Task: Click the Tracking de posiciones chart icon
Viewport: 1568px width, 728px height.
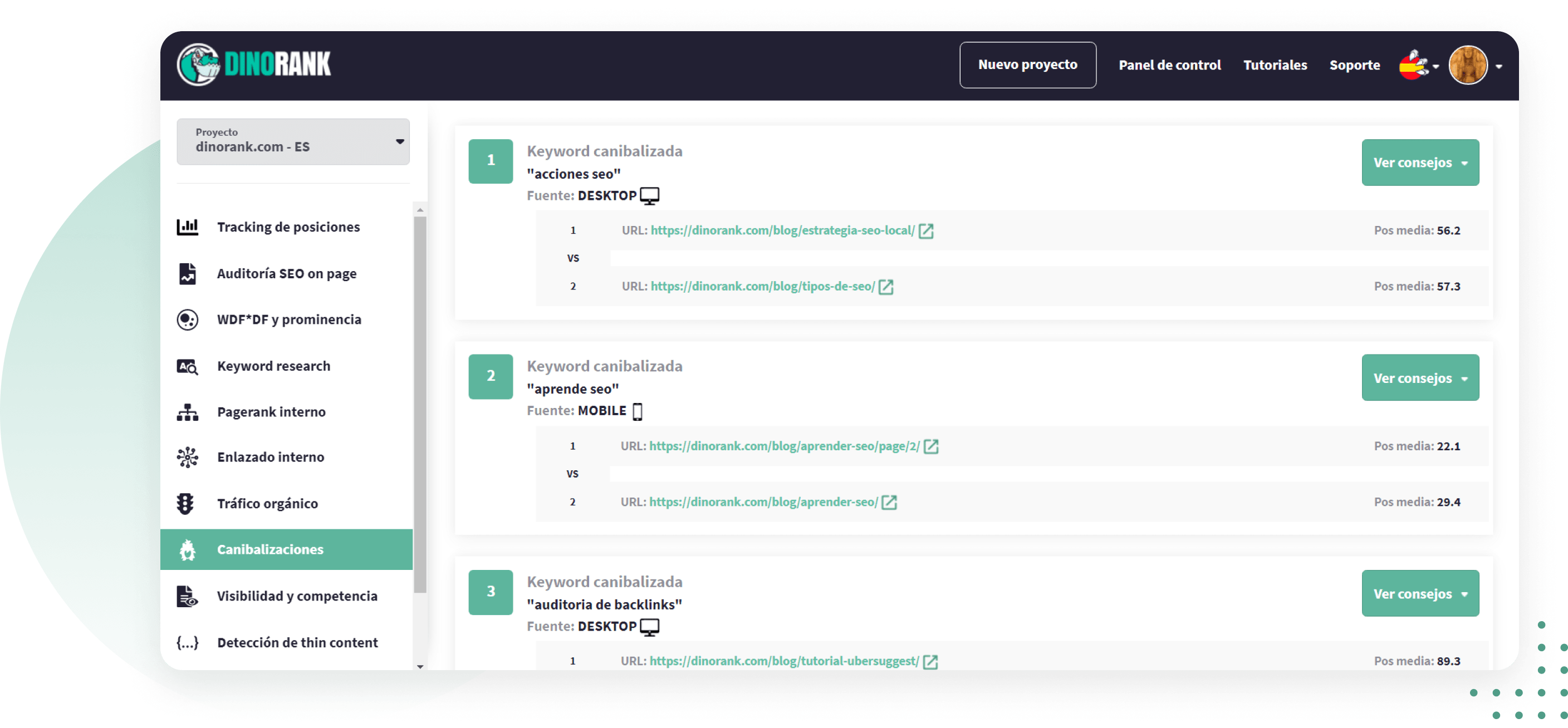Action: pos(188,227)
